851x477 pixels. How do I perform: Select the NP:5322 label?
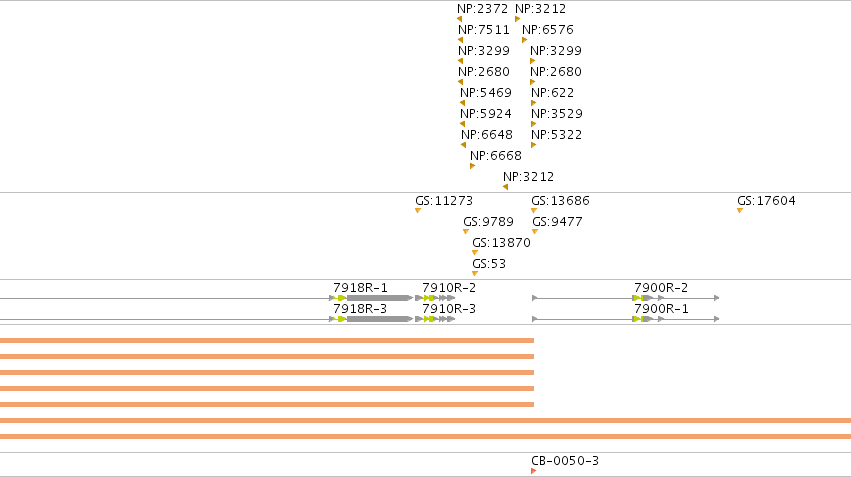[x=556, y=135]
